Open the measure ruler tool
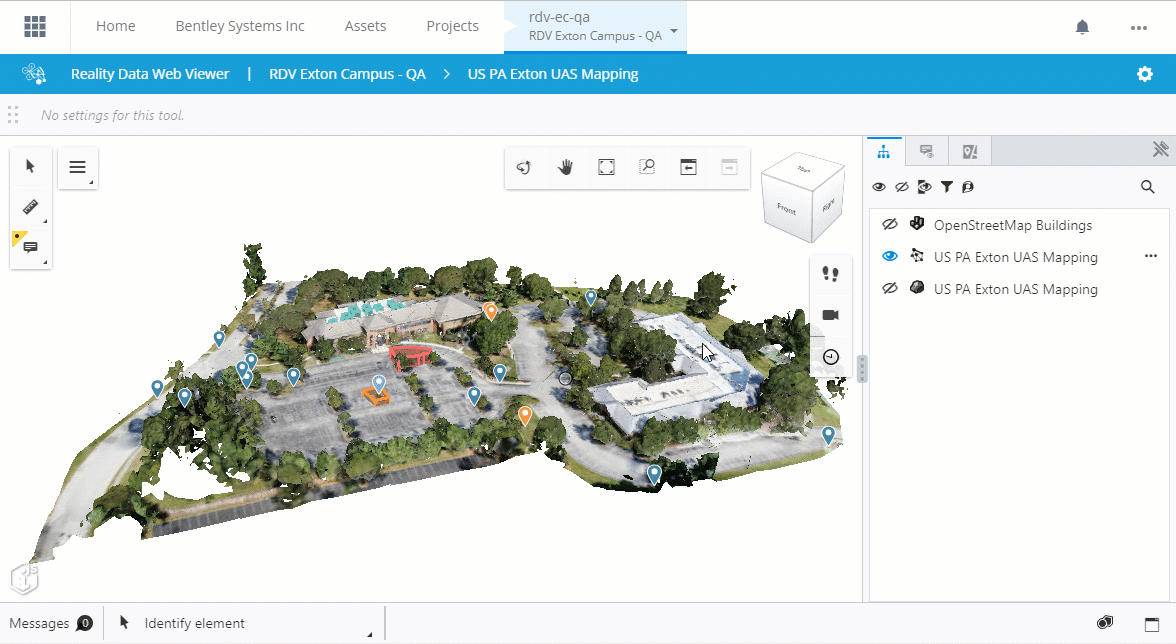The height and width of the screenshot is (644, 1176). tap(30, 207)
